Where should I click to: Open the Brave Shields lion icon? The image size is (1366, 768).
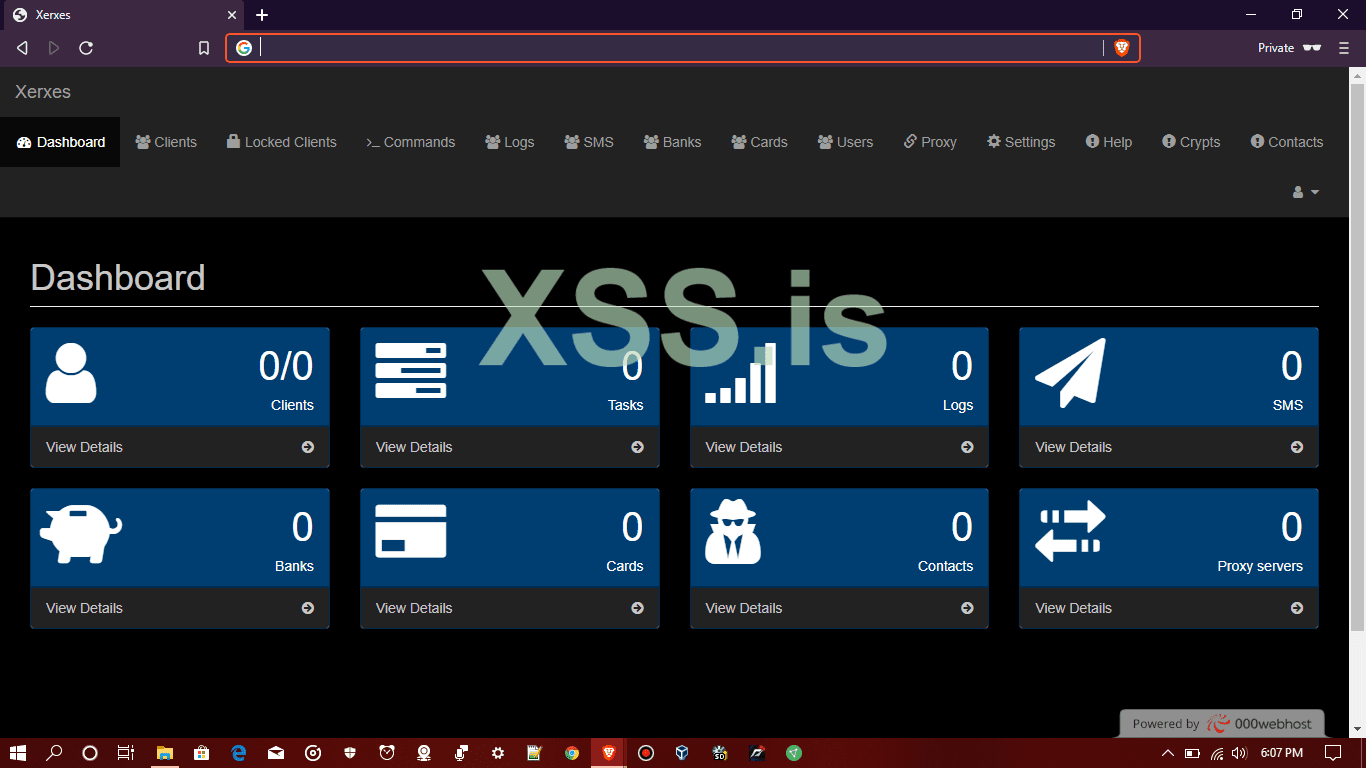pos(1122,48)
